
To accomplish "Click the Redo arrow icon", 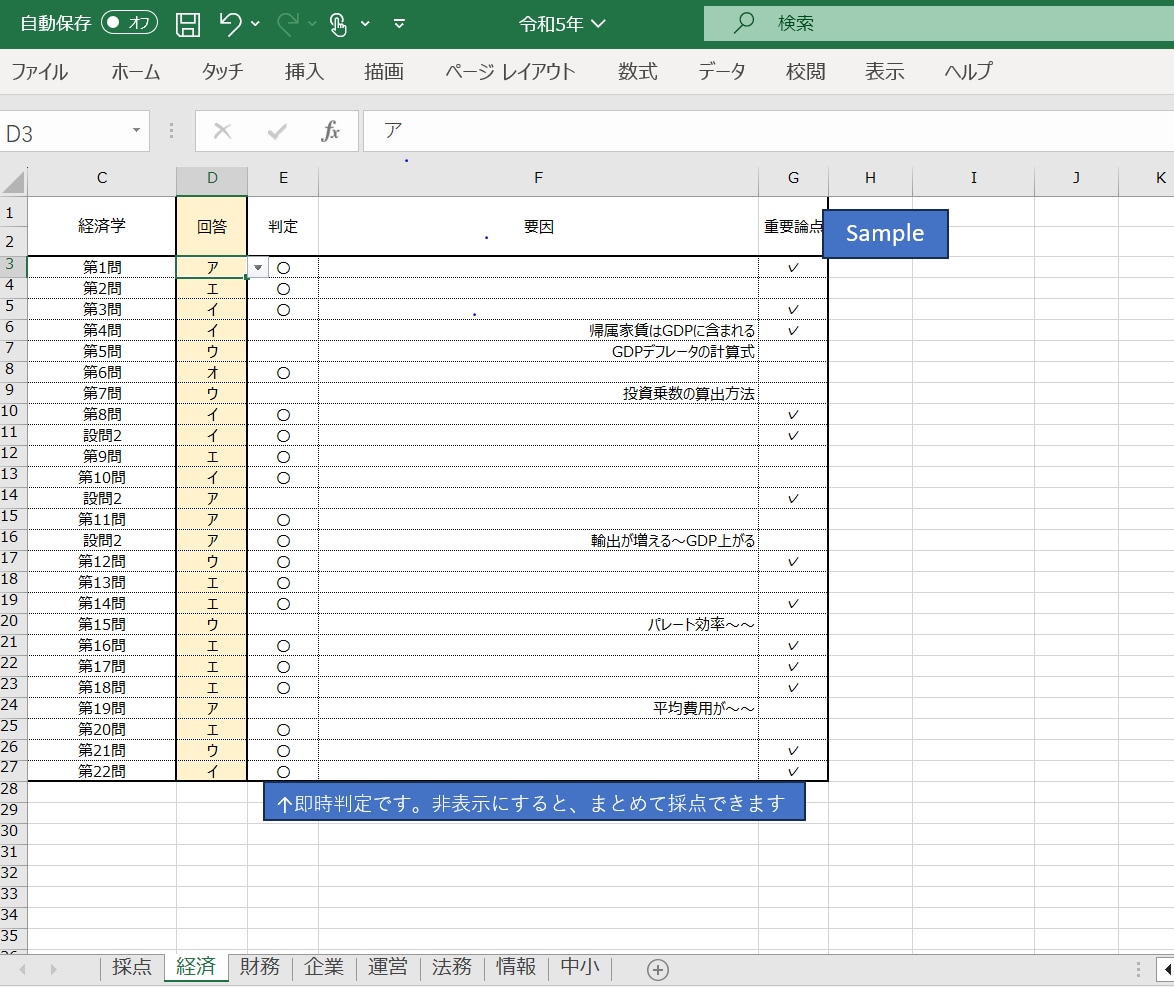I will click(288, 24).
